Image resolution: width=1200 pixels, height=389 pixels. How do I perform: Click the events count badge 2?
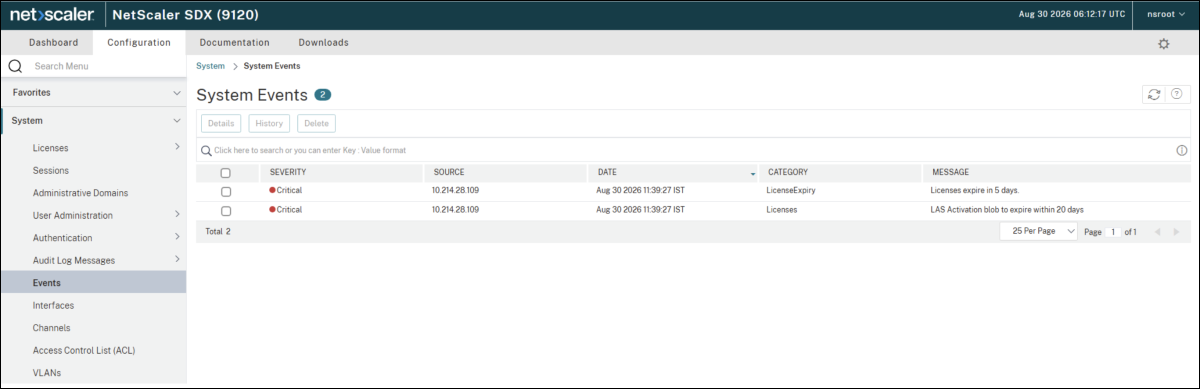click(322, 95)
